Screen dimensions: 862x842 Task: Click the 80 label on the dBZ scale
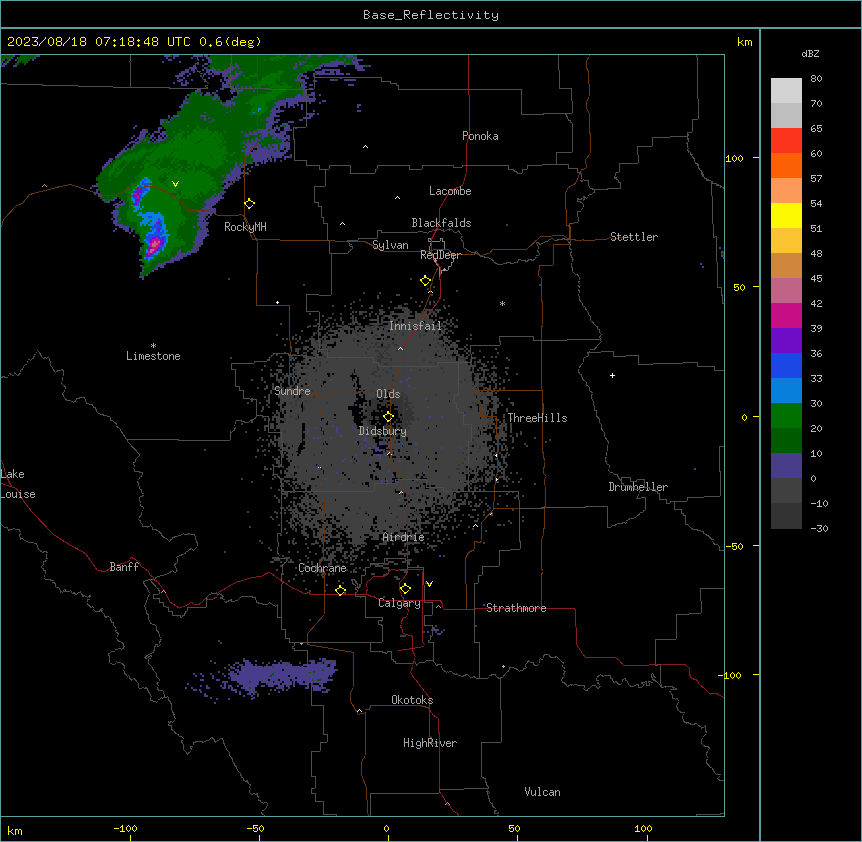click(x=816, y=79)
